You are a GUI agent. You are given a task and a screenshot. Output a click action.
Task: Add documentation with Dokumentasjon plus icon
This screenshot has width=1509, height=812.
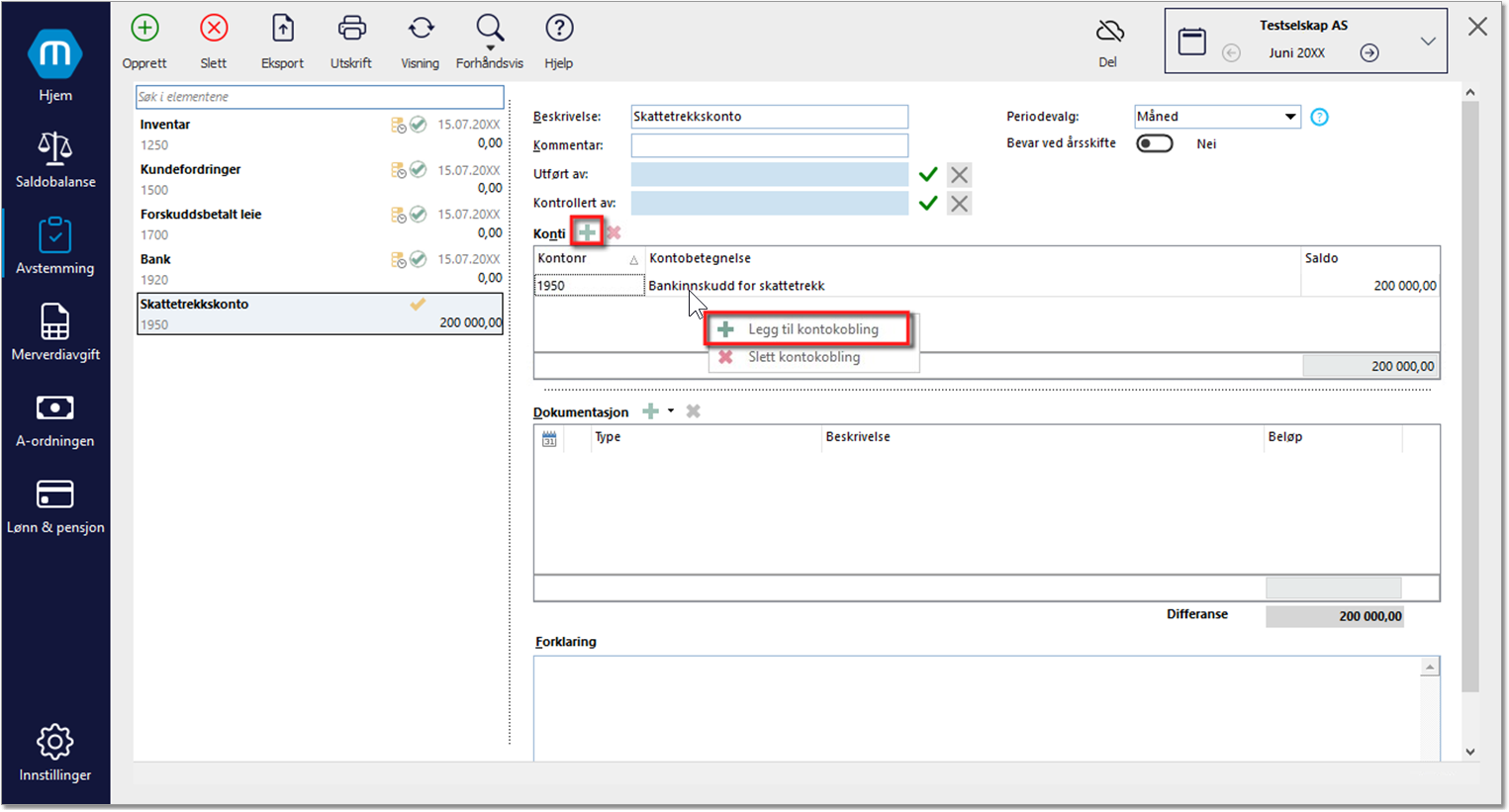point(650,410)
